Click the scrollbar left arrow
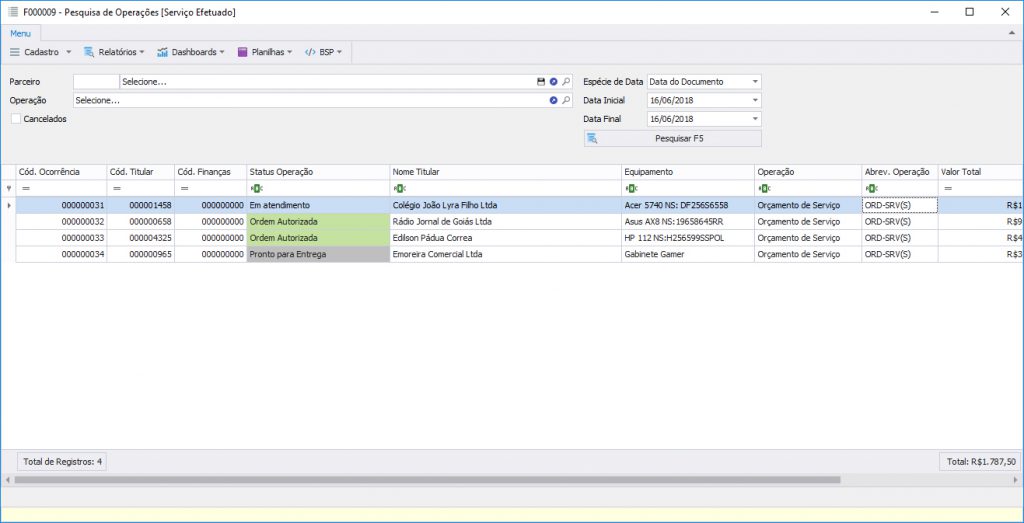The height and width of the screenshot is (523, 1024). pyautogui.click(x=8, y=479)
